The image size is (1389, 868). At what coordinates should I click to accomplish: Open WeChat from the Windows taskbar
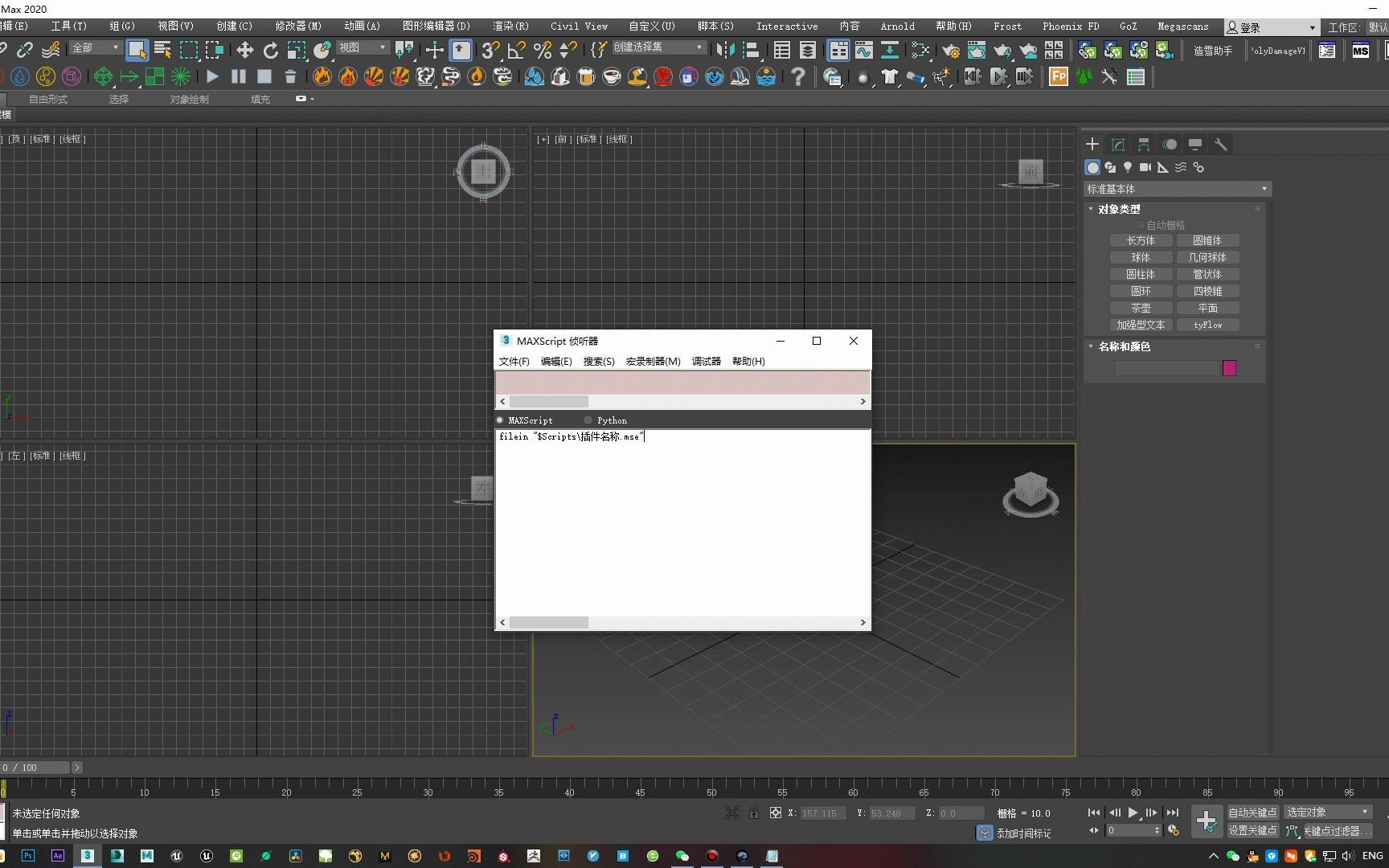point(682,856)
